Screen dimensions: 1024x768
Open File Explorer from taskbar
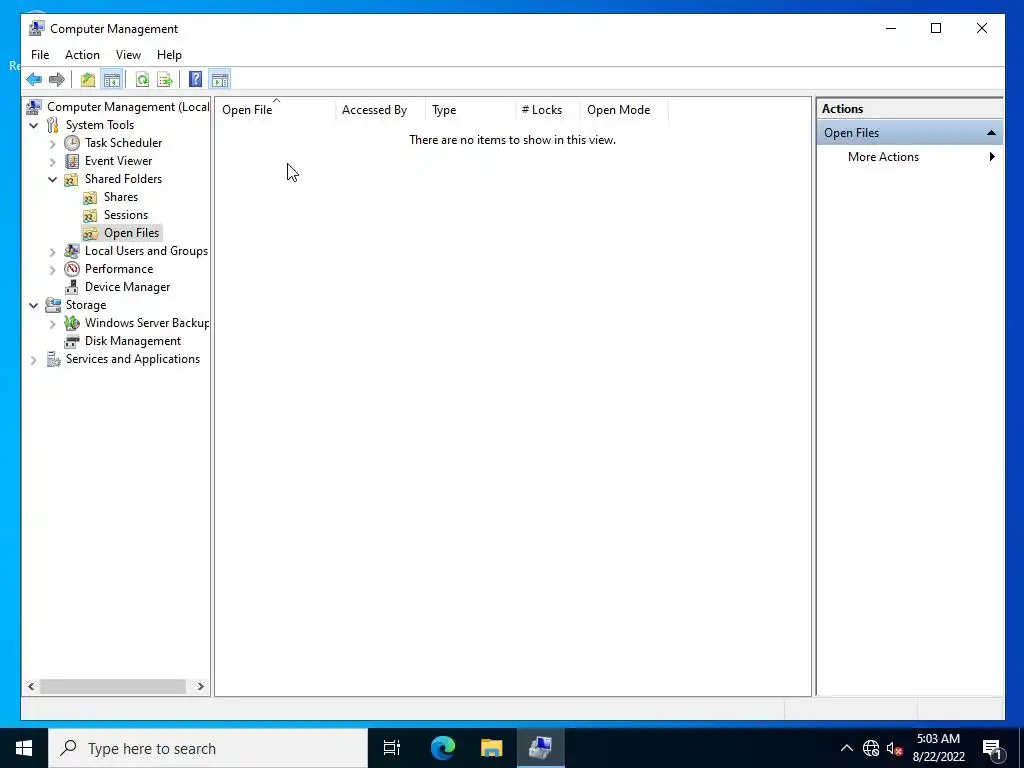(491, 748)
